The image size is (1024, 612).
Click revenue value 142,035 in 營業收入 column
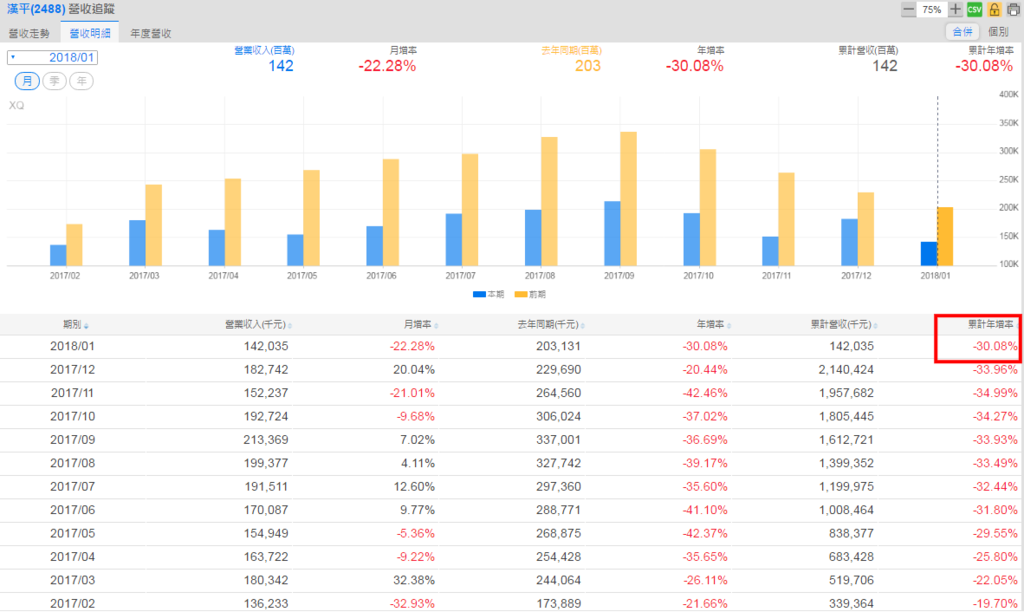pos(266,346)
